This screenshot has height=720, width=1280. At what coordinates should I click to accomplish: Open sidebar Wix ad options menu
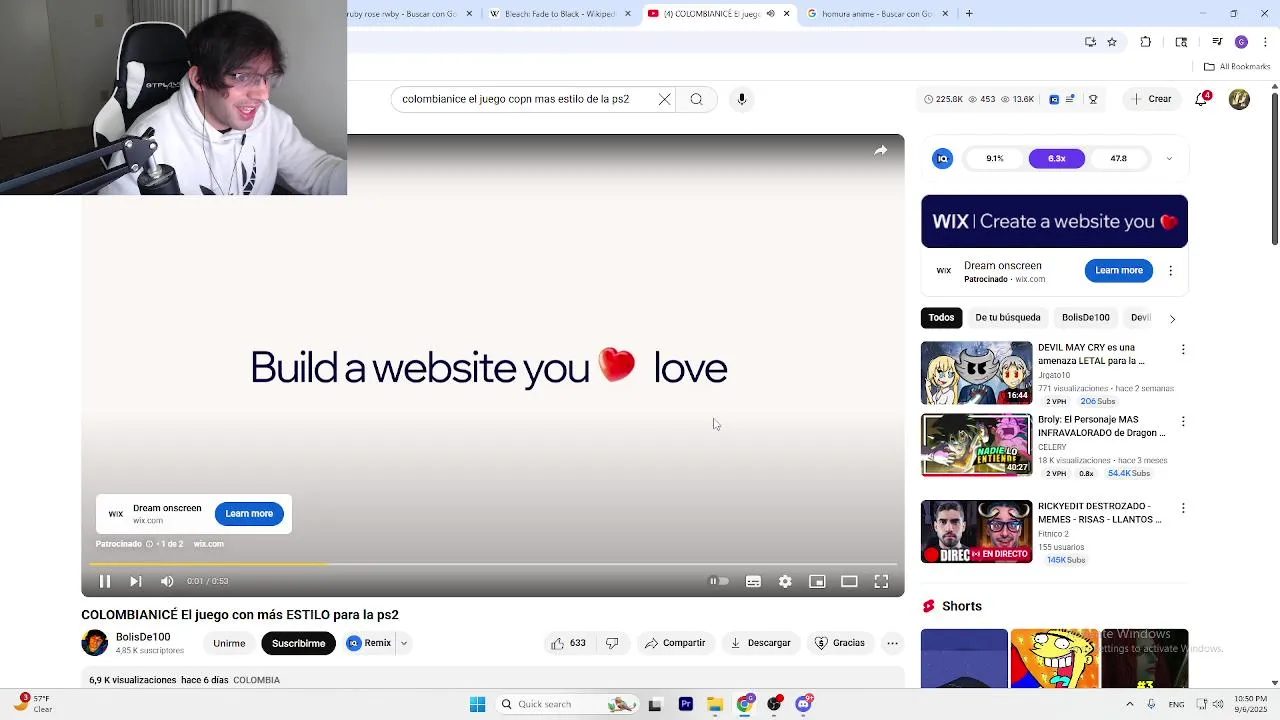[1171, 270]
